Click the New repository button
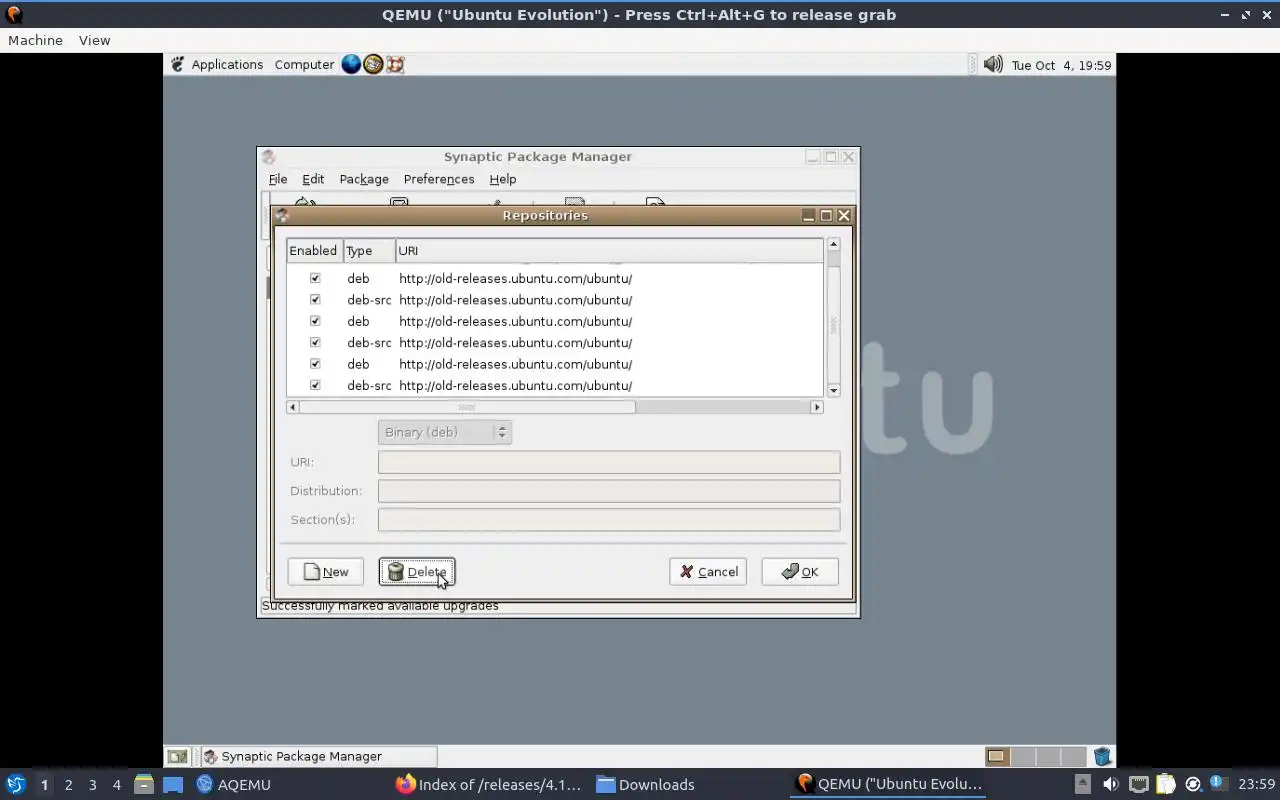 [x=326, y=572]
